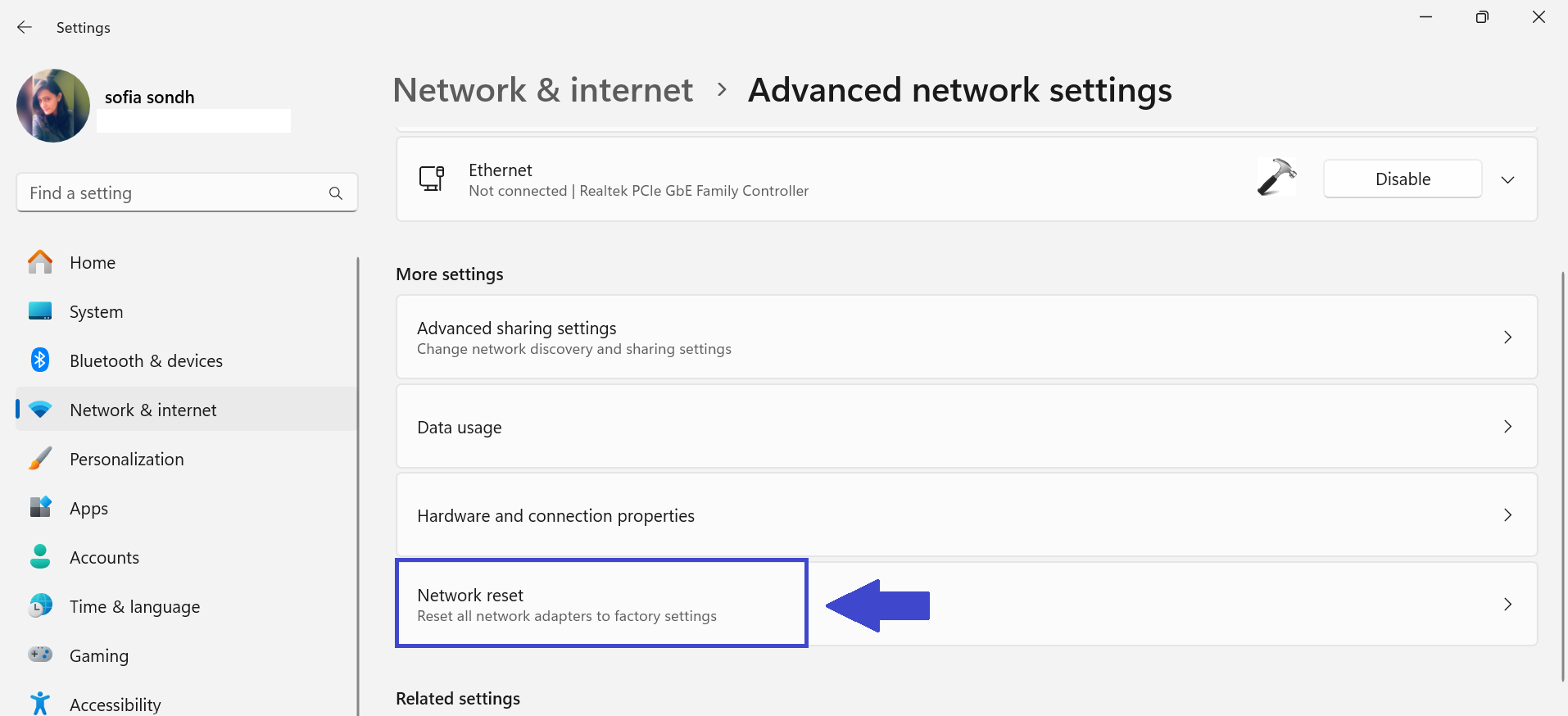Click the search magnifier icon
Screen dimensions: 1568x716
click(x=336, y=193)
